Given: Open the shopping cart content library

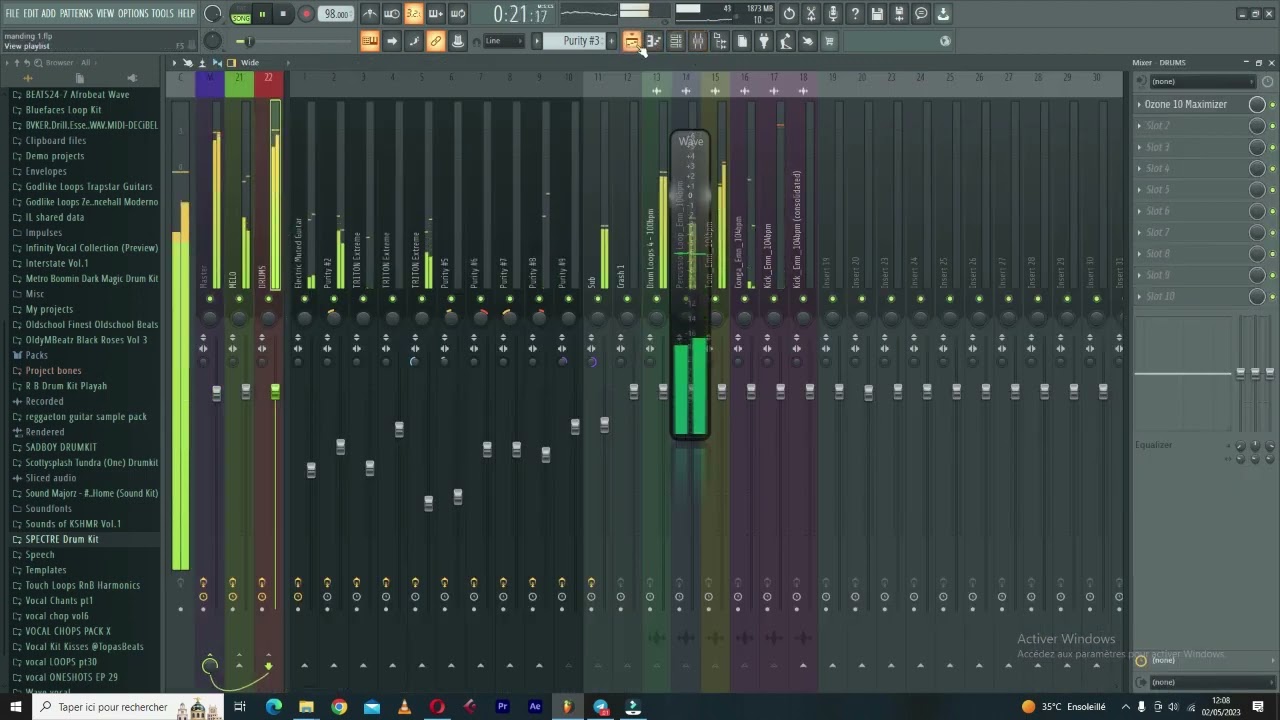Looking at the screenshot, I should coord(829,41).
